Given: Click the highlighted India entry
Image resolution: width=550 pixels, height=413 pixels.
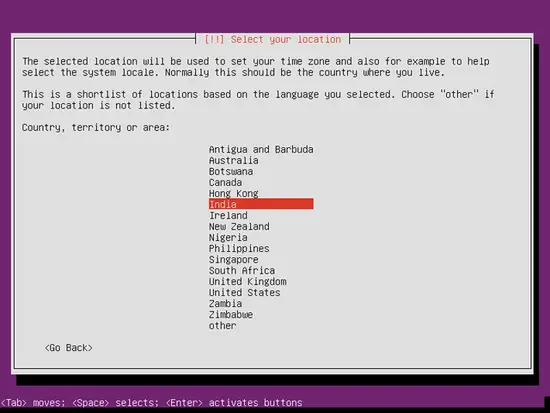Looking at the screenshot, I should tap(261, 204).
